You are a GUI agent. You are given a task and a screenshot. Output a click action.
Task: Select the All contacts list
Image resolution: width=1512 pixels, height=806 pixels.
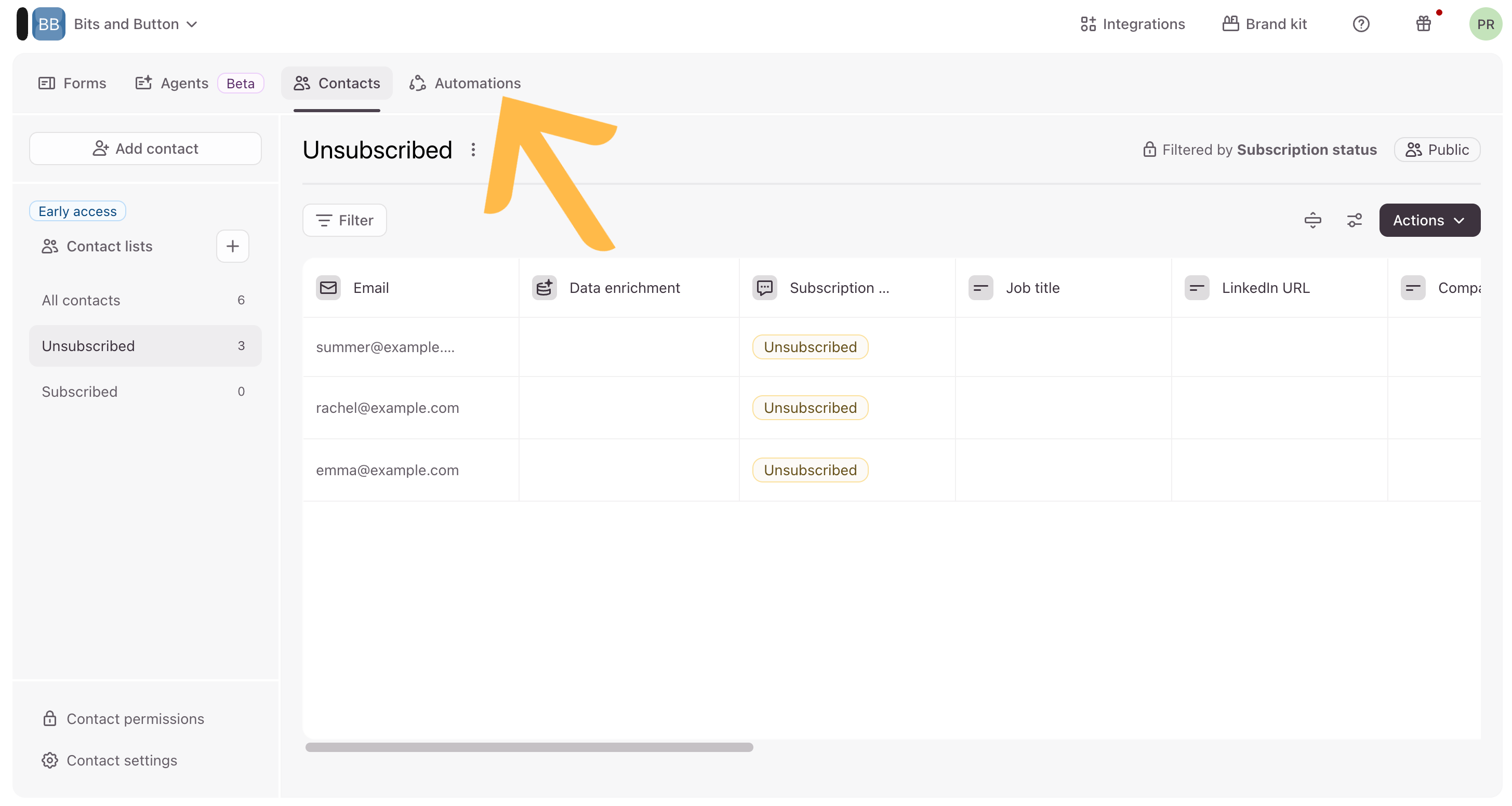[x=81, y=300]
